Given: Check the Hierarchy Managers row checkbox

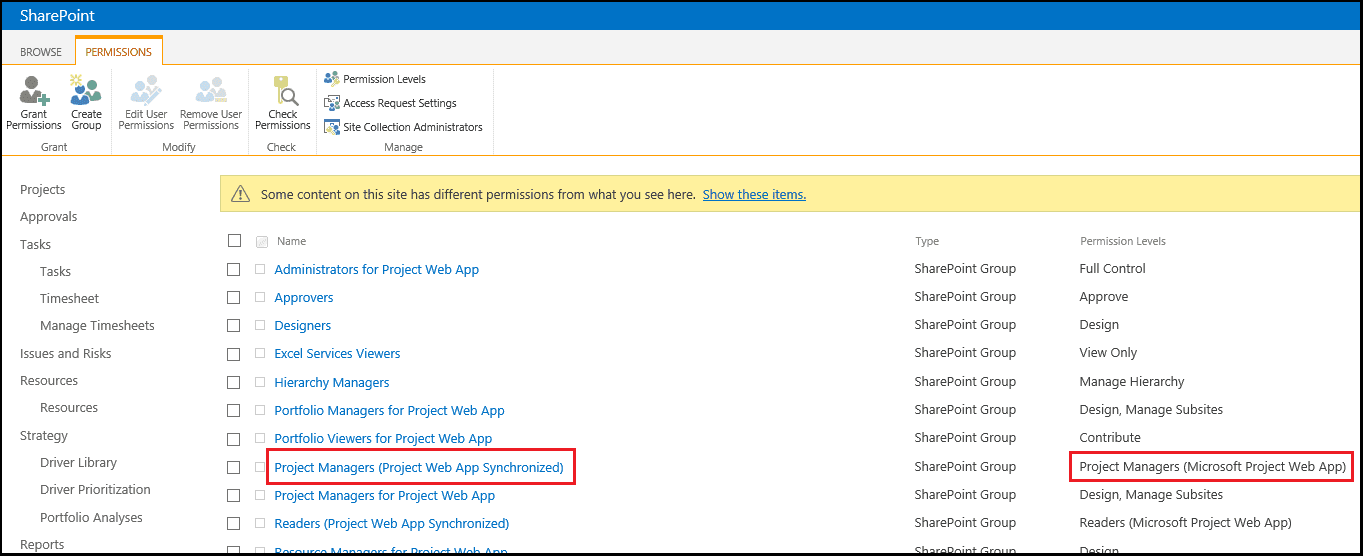Looking at the screenshot, I should coord(234,382).
